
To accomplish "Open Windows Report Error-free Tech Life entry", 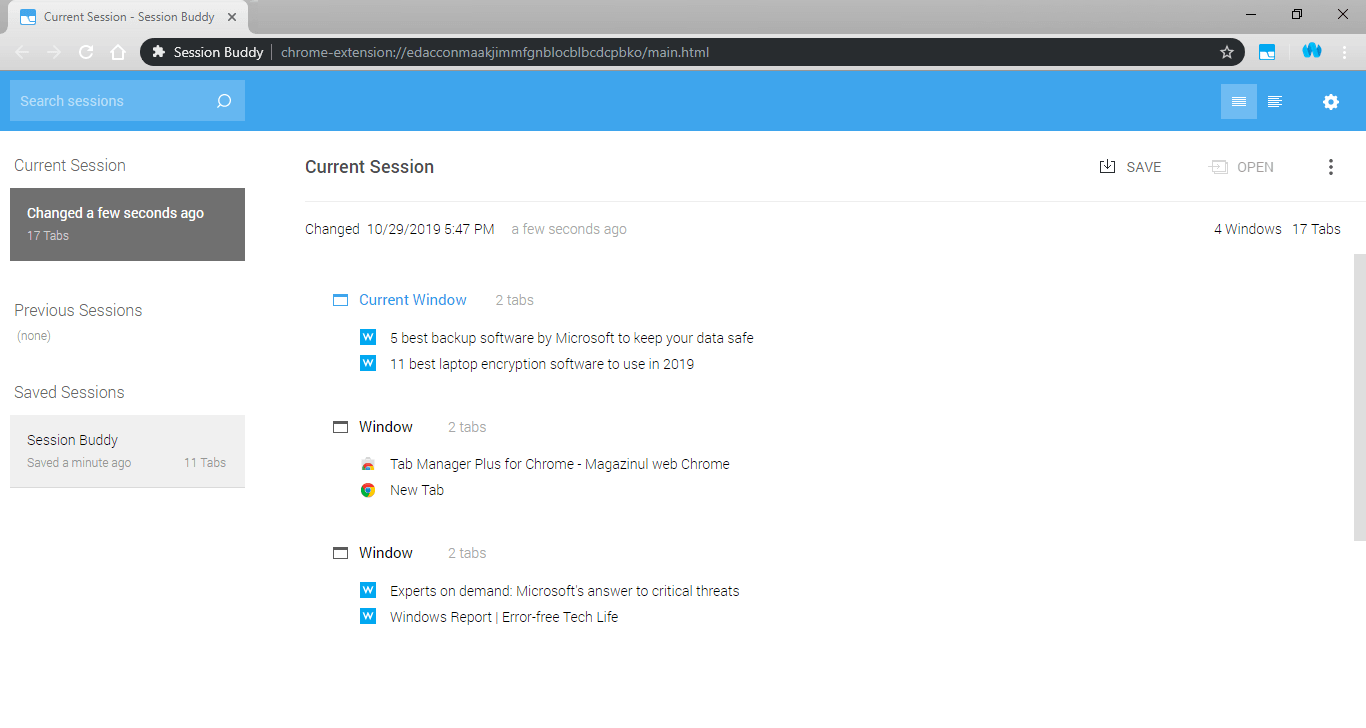I will (x=504, y=617).
